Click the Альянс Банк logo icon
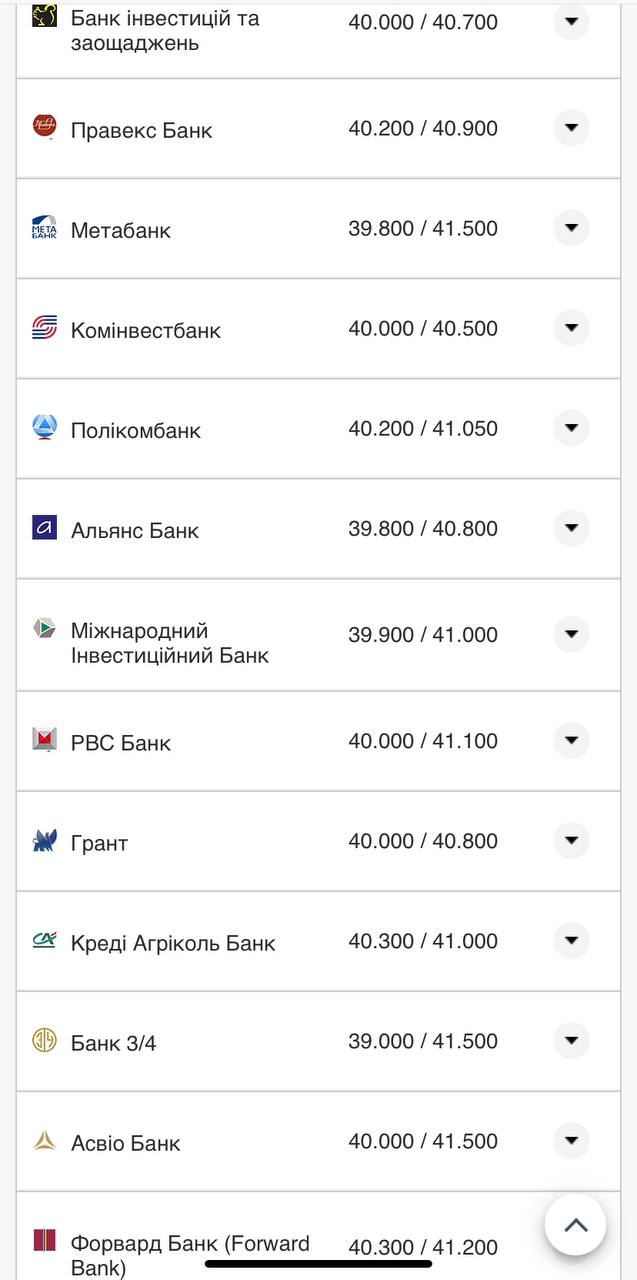The height and width of the screenshot is (1280, 637). 44,527
